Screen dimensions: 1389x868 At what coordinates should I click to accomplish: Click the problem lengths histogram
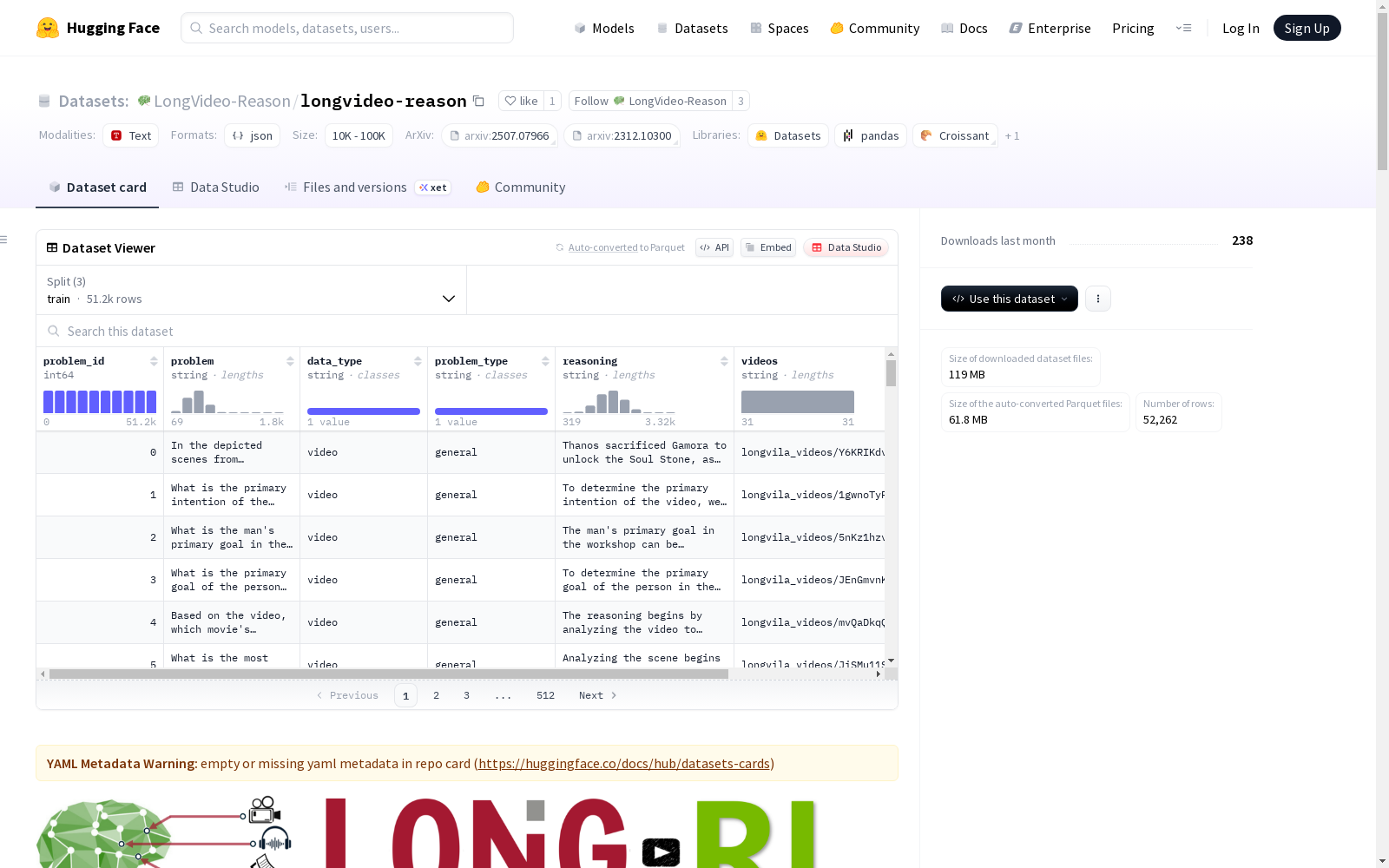[x=227, y=402]
